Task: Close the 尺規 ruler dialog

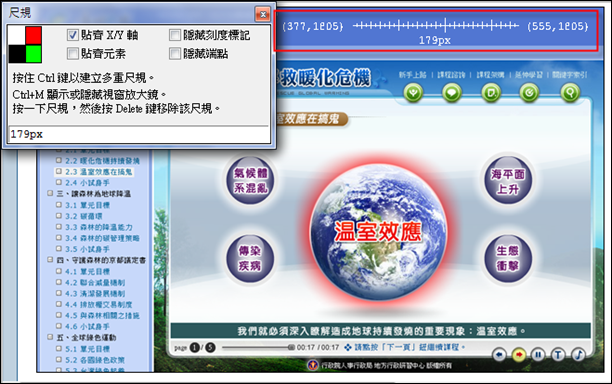Action: click(263, 14)
